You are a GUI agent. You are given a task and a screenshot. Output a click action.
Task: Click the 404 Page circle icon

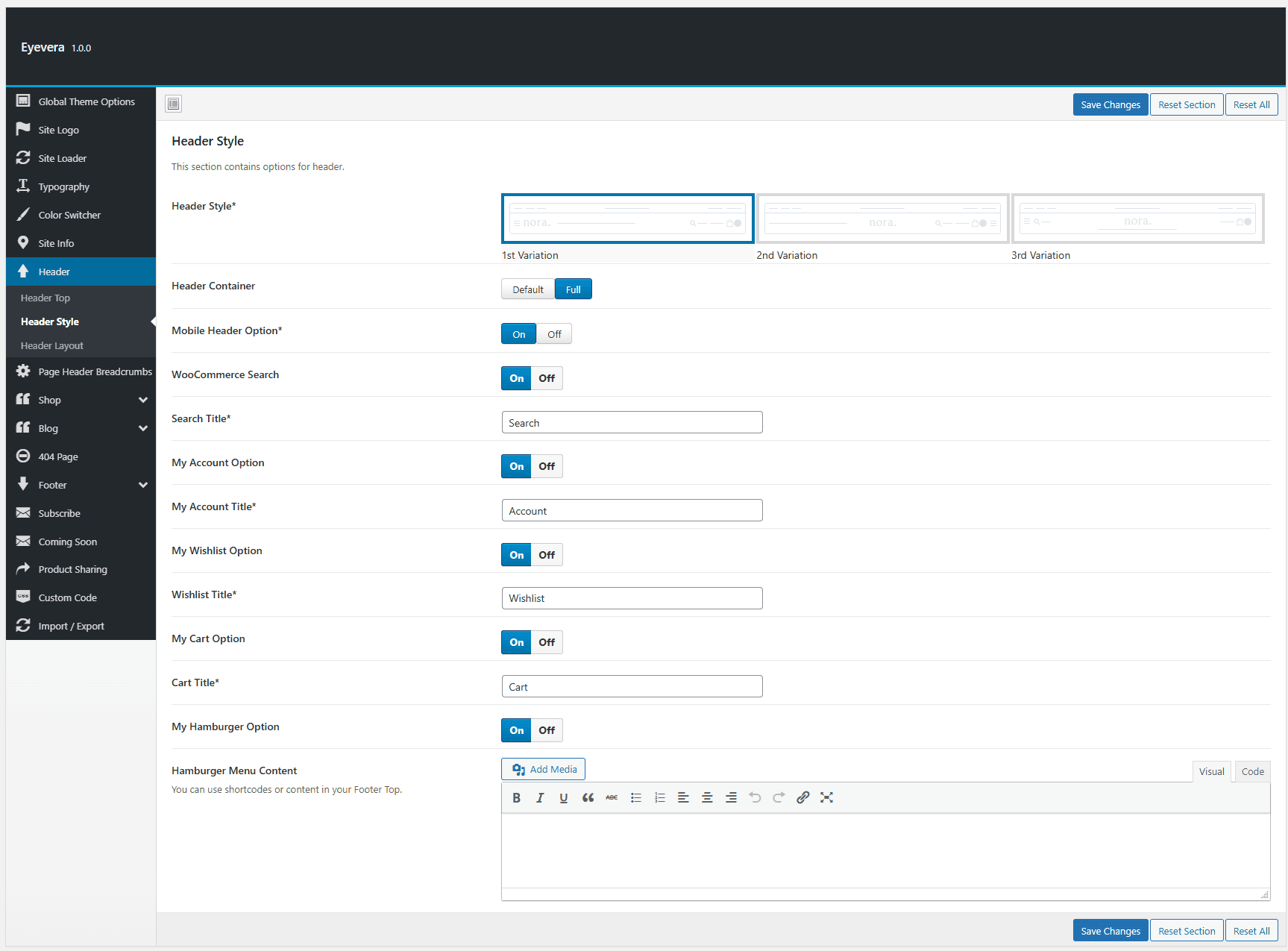pyautogui.click(x=23, y=456)
